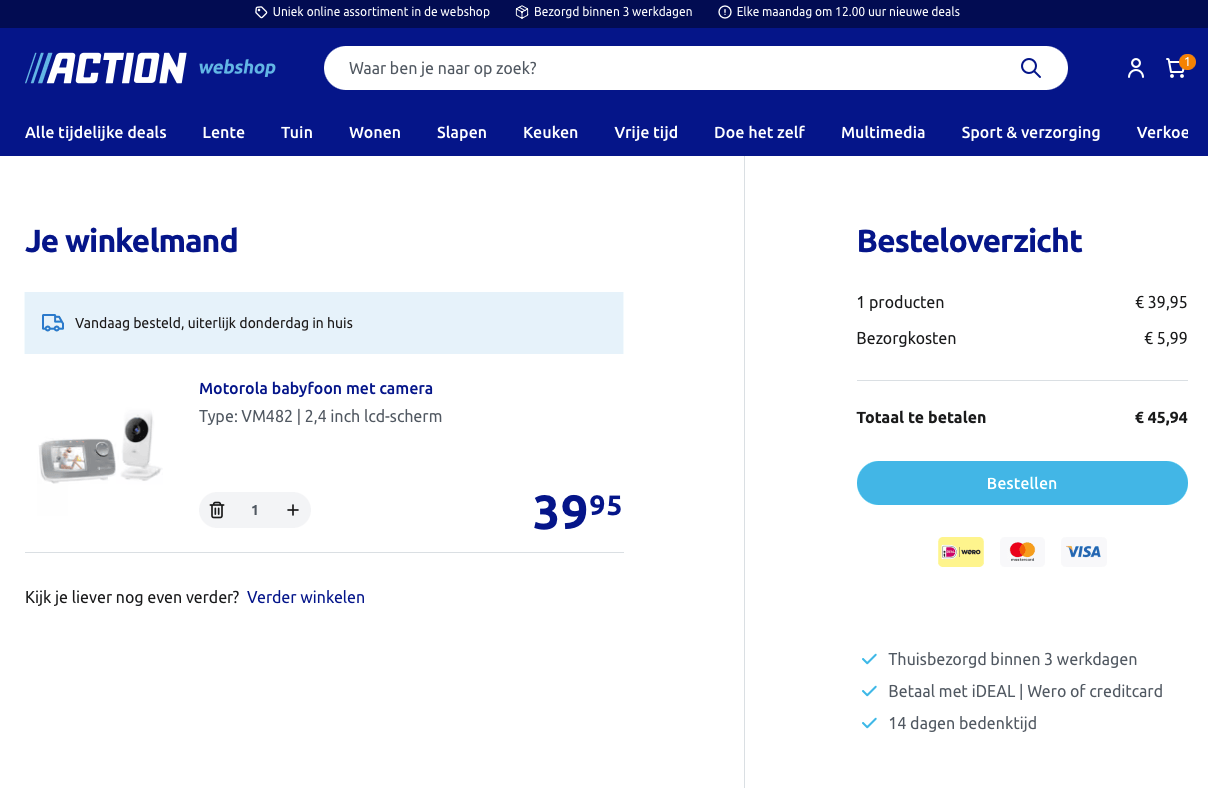Screen dimensions: 1208x788
Task: Follow the Verder winkelen link
Action: (306, 597)
